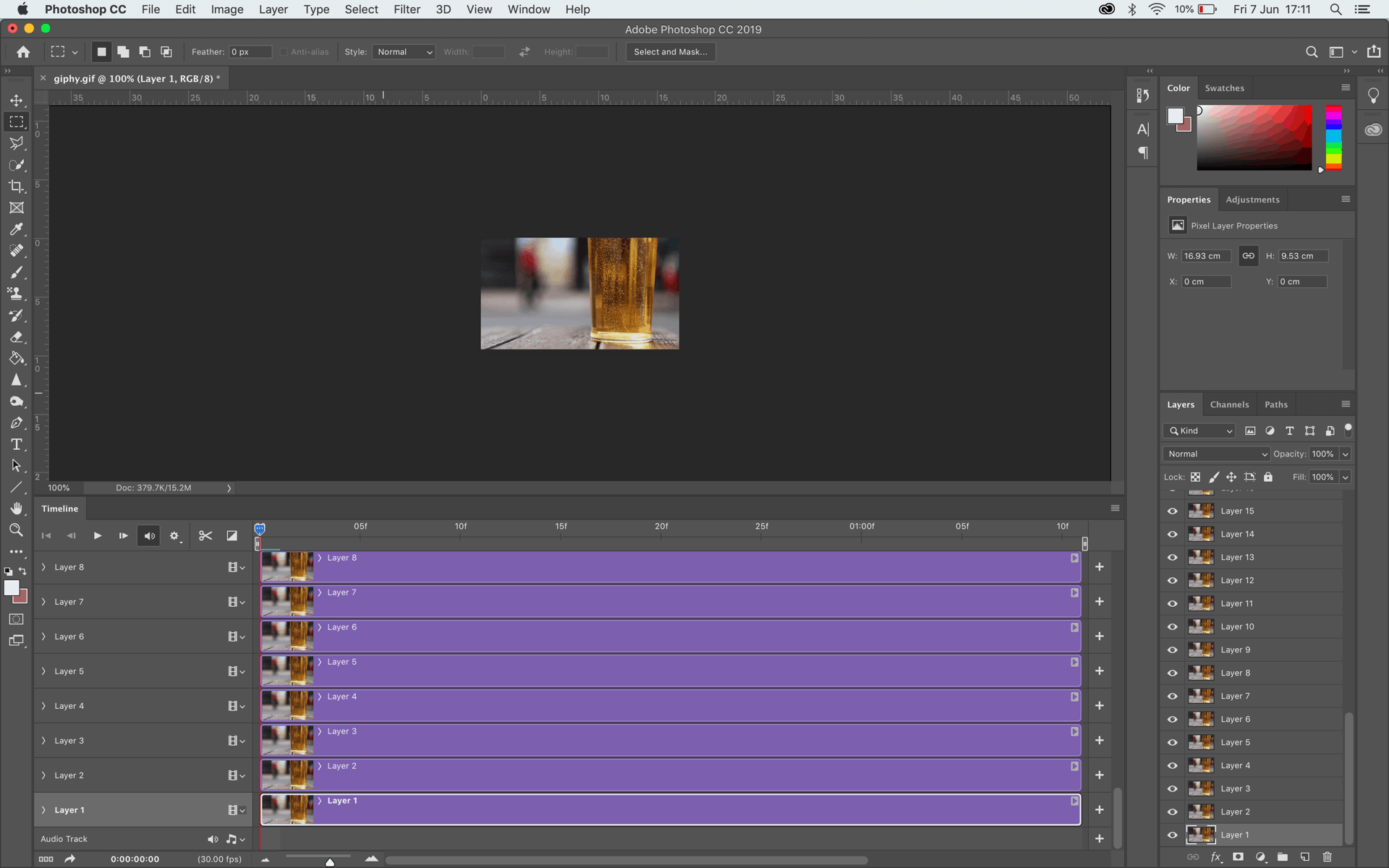Switch to the Swatches tab
The image size is (1389, 868).
pos(1224,88)
